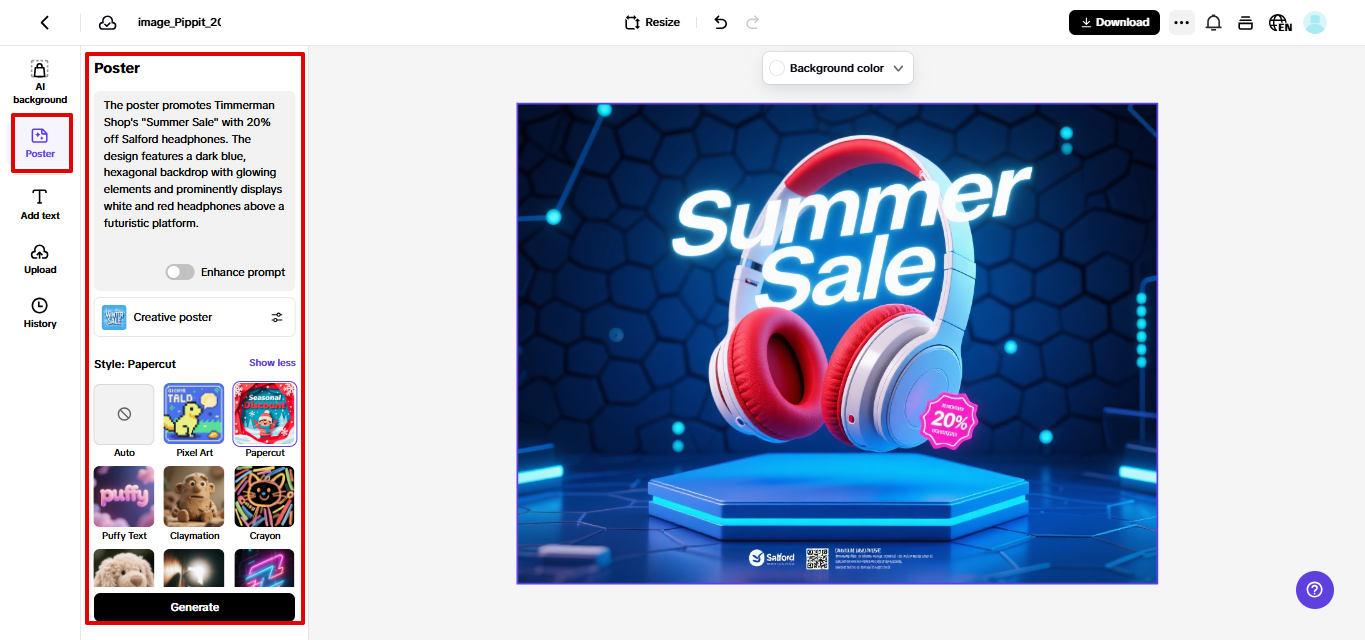Choose the Claymation style thumbnail
Image resolution: width=1365 pixels, height=640 pixels.
coord(194,496)
